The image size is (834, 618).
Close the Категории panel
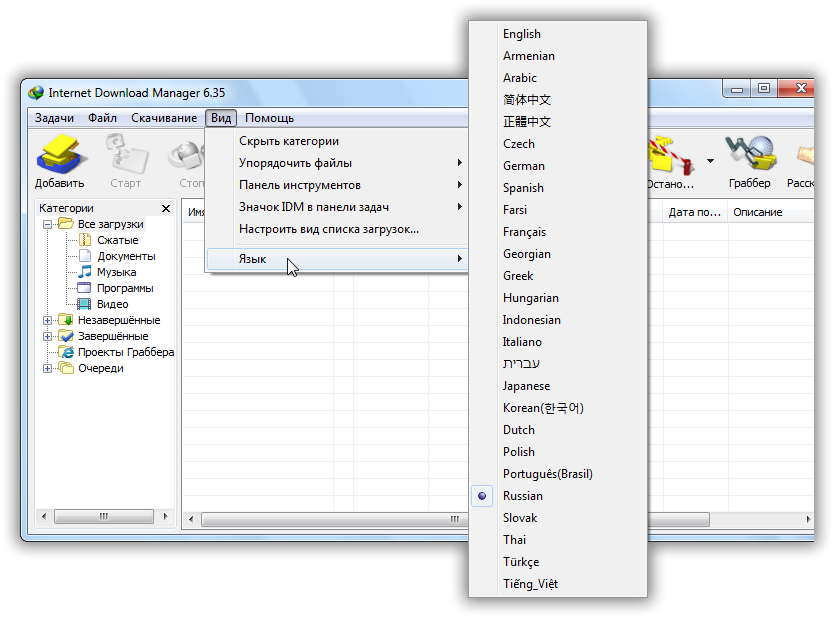tap(166, 208)
